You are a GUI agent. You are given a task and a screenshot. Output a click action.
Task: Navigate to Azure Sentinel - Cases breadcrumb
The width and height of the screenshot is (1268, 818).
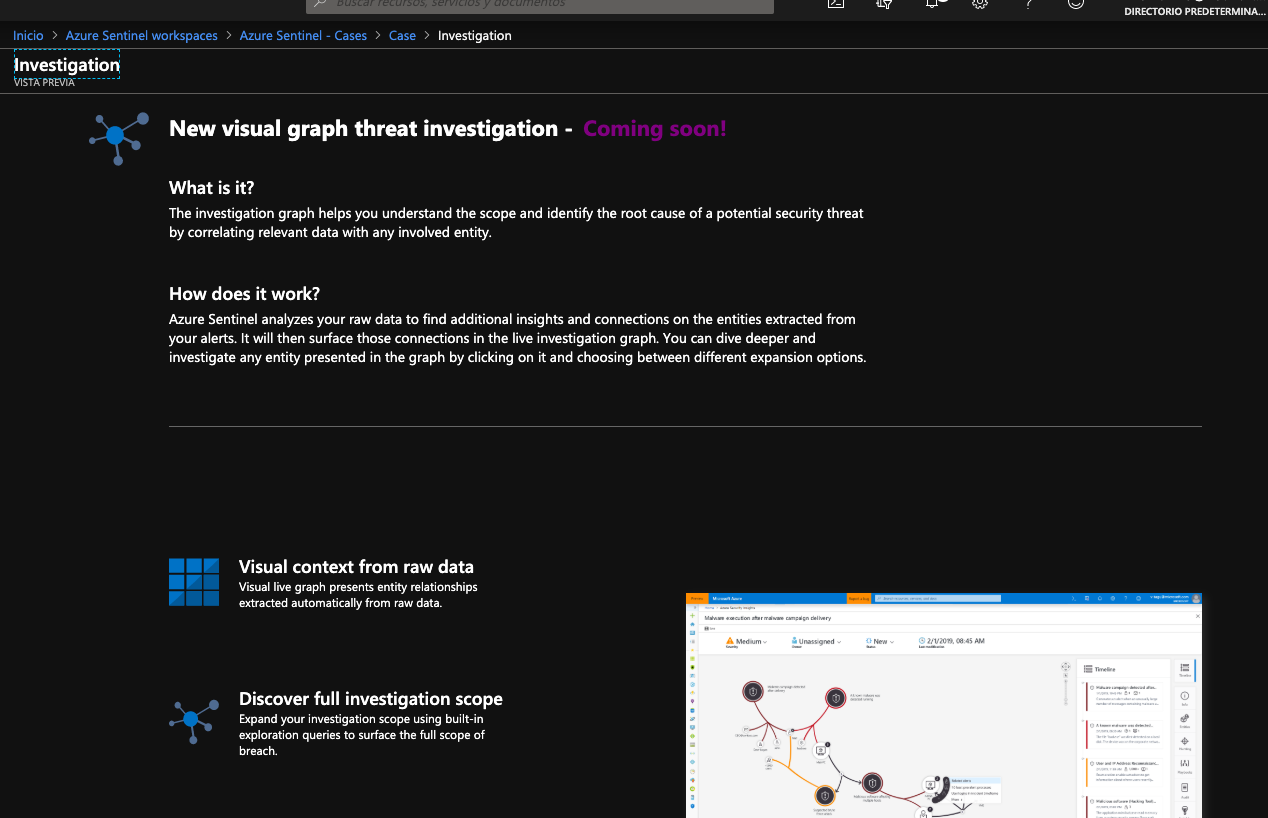pyautogui.click(x=303, y=35)
